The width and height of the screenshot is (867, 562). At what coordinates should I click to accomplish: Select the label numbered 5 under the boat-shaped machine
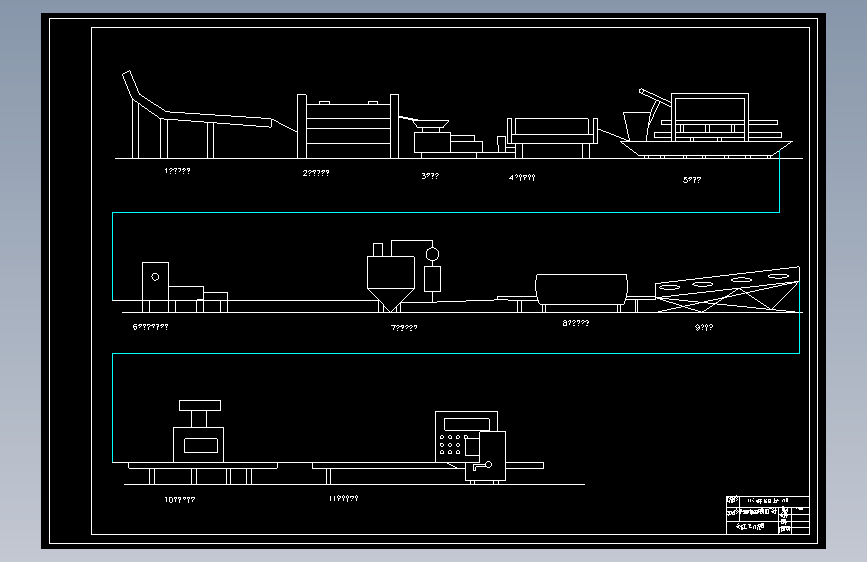(692, 180)
